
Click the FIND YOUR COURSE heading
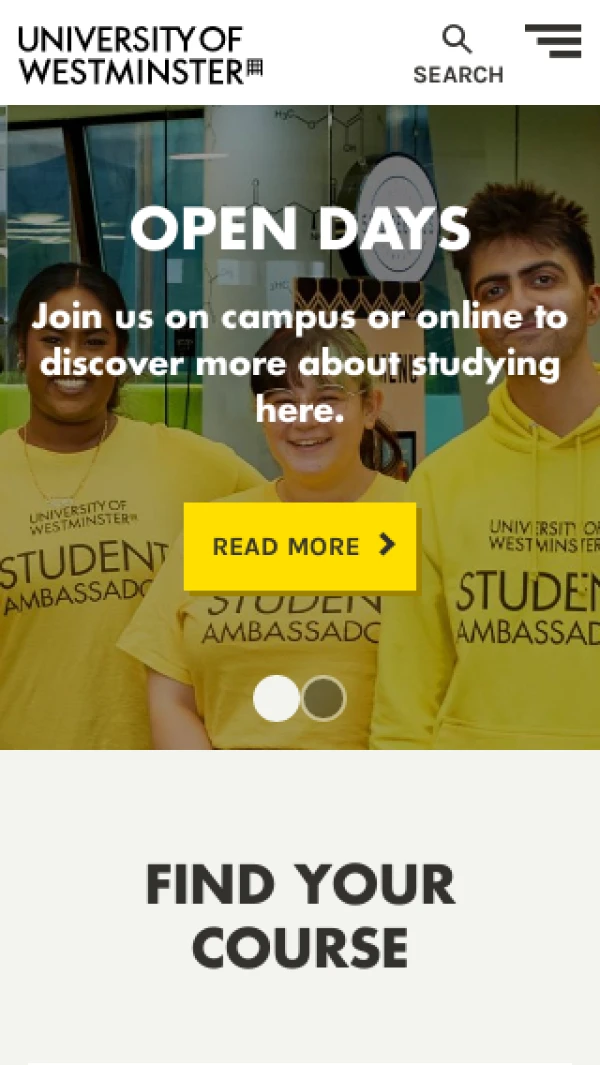tap(300, 916)
